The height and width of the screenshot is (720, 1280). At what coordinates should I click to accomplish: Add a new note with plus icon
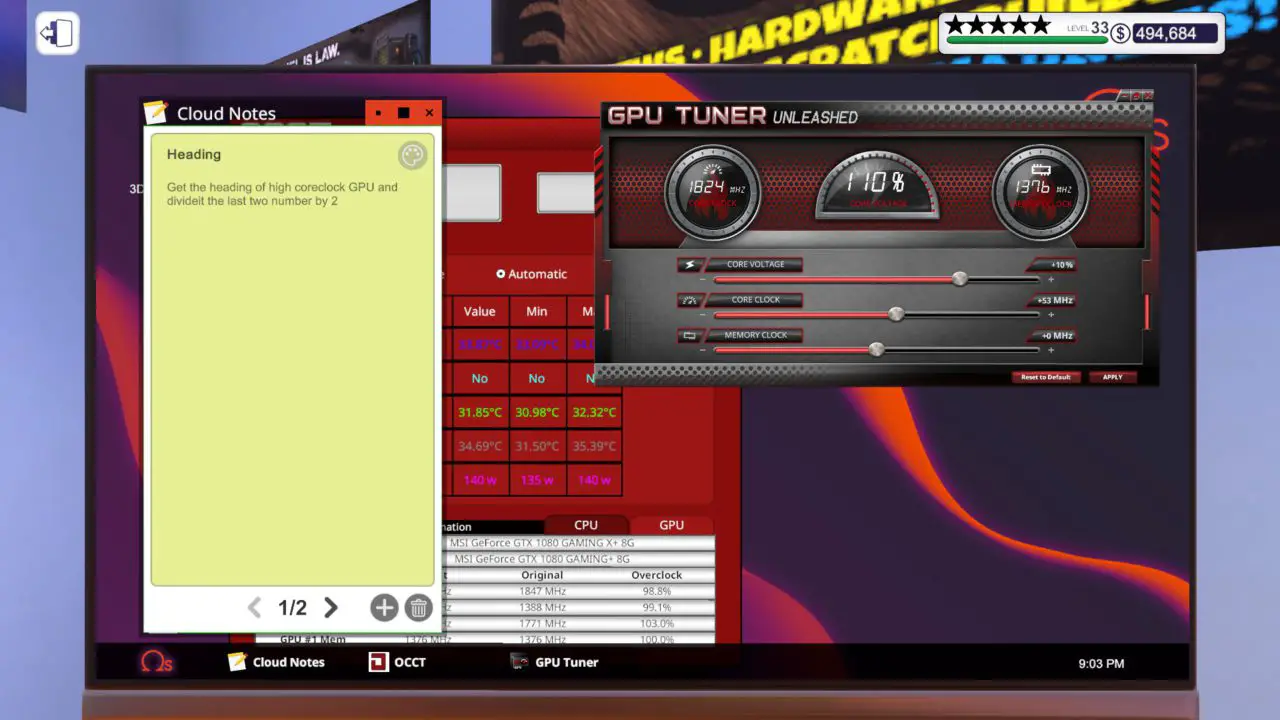[x=384, y=607]
